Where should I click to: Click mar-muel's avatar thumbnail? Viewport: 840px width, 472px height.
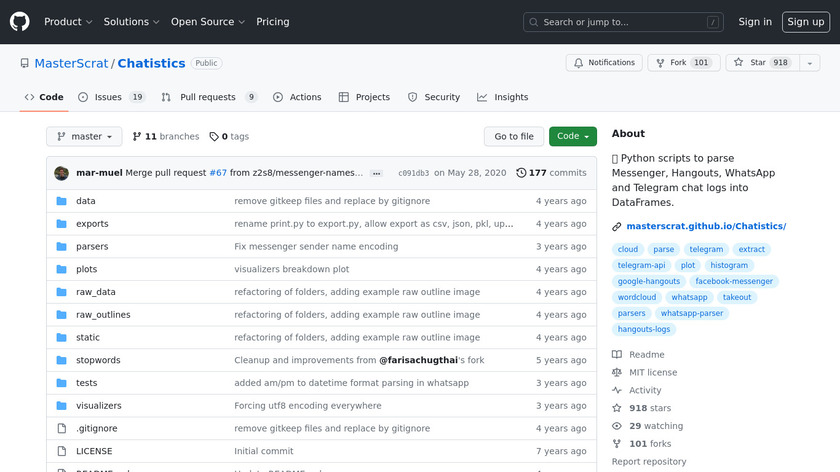(x=61, y=173)
